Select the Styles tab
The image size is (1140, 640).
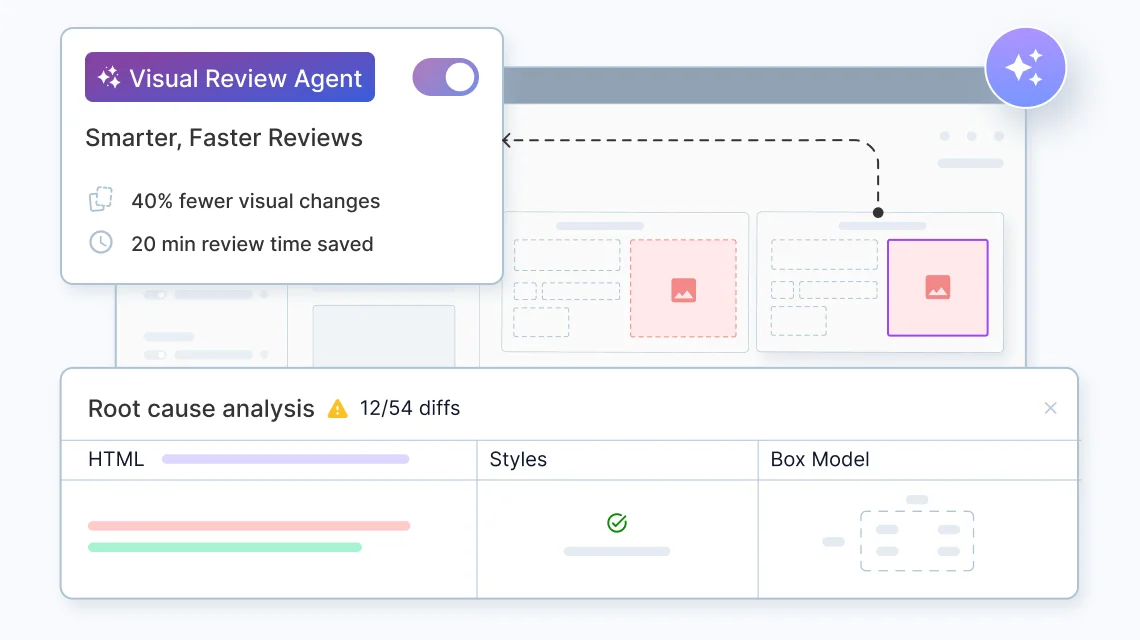click(517, 459)
